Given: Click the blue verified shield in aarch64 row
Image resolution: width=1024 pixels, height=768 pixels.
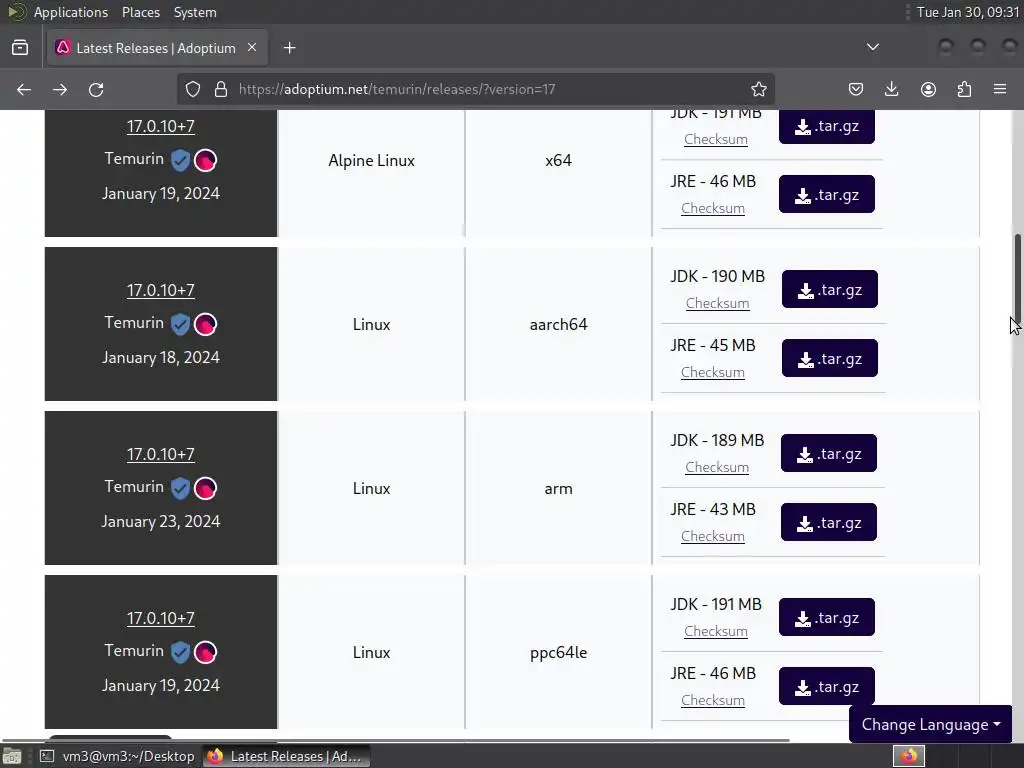Looking at the screenshot, I should pos(180,324).
